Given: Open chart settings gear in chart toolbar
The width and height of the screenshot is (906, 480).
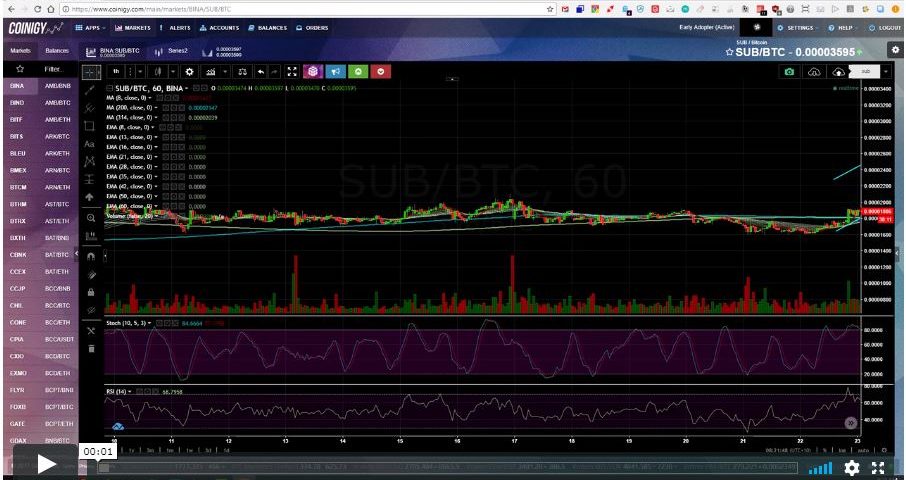Looking at the screenshot, I should [188, 72].
